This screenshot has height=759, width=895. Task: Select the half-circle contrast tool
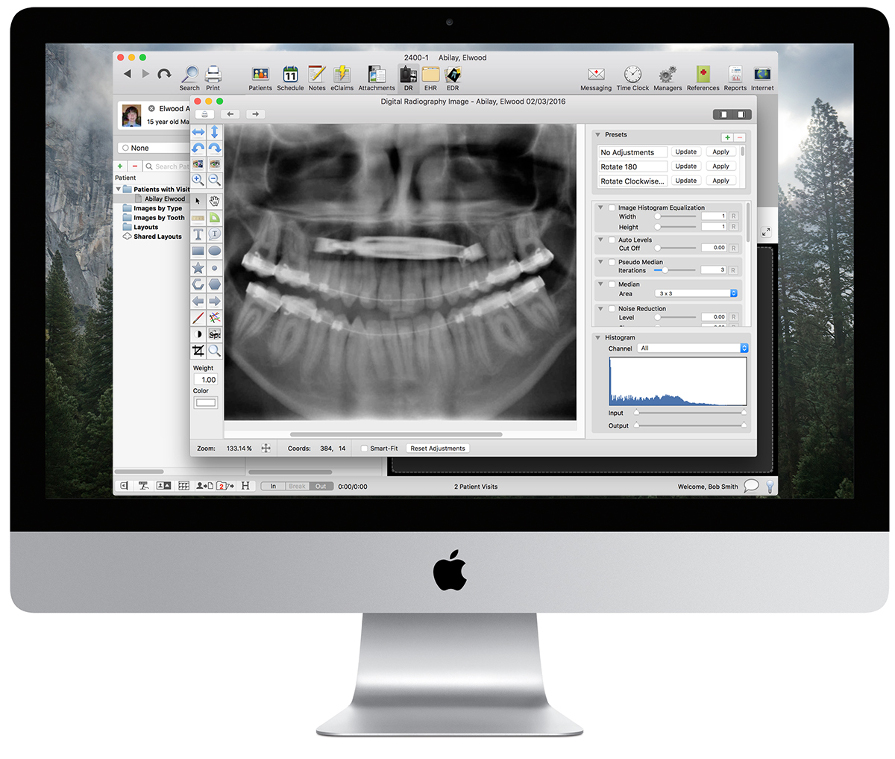tap(198, 334)
